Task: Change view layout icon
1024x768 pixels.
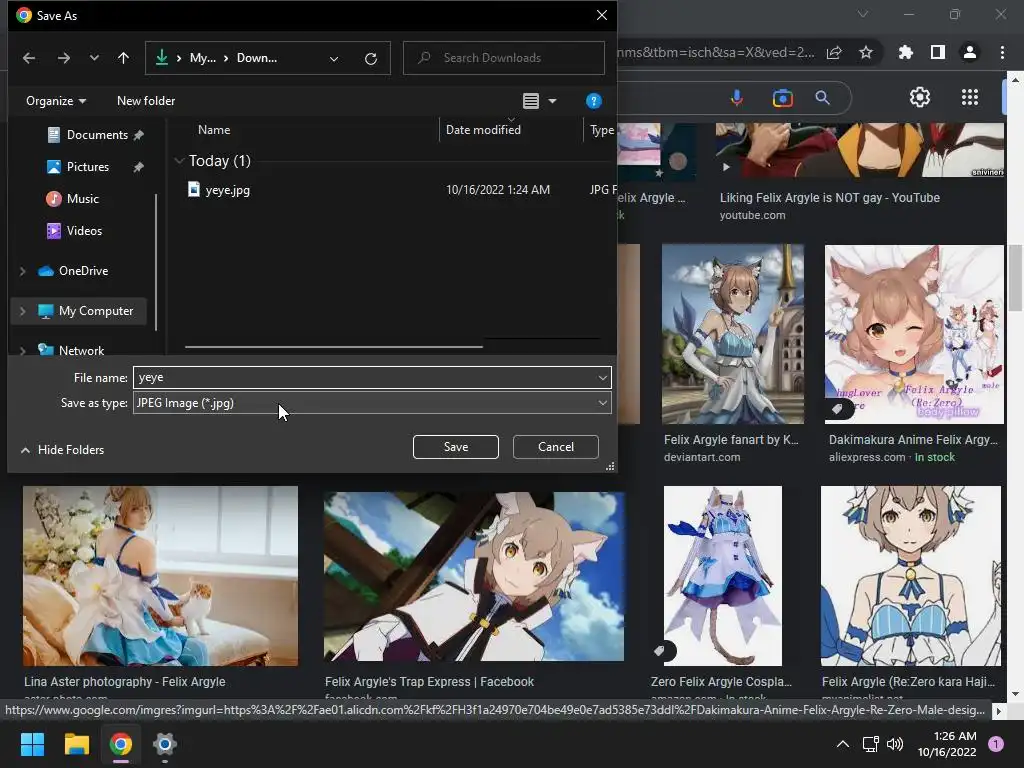Action: (531, 101)
